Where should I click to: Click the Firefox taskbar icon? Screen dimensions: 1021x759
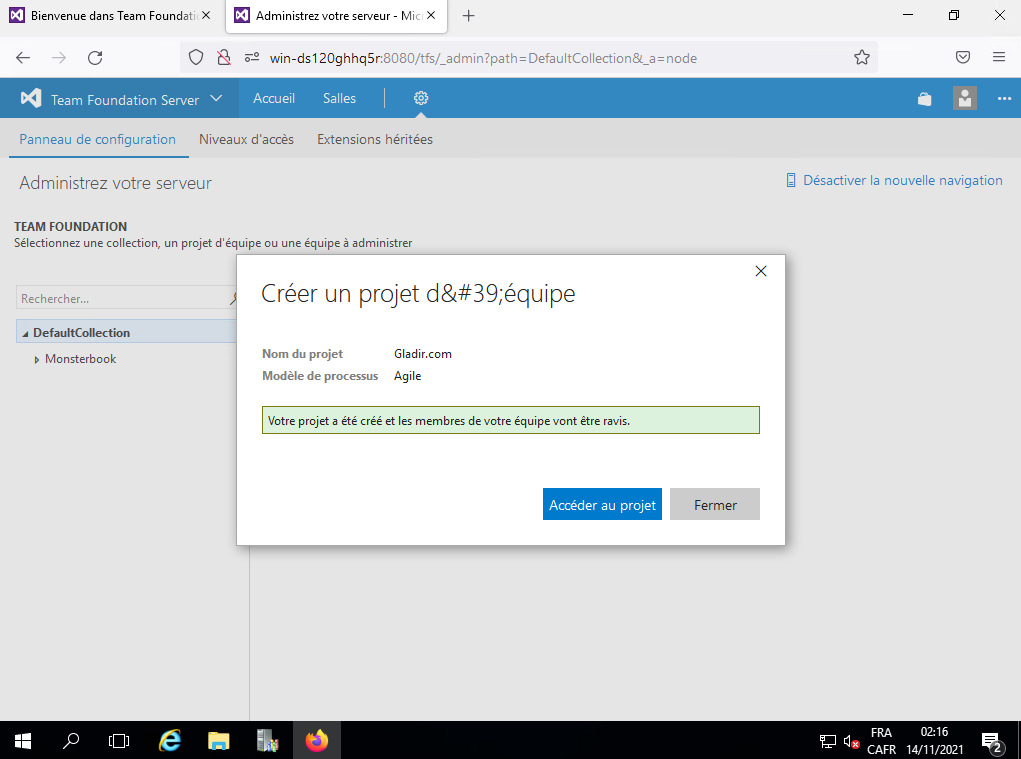click(316, 740)
